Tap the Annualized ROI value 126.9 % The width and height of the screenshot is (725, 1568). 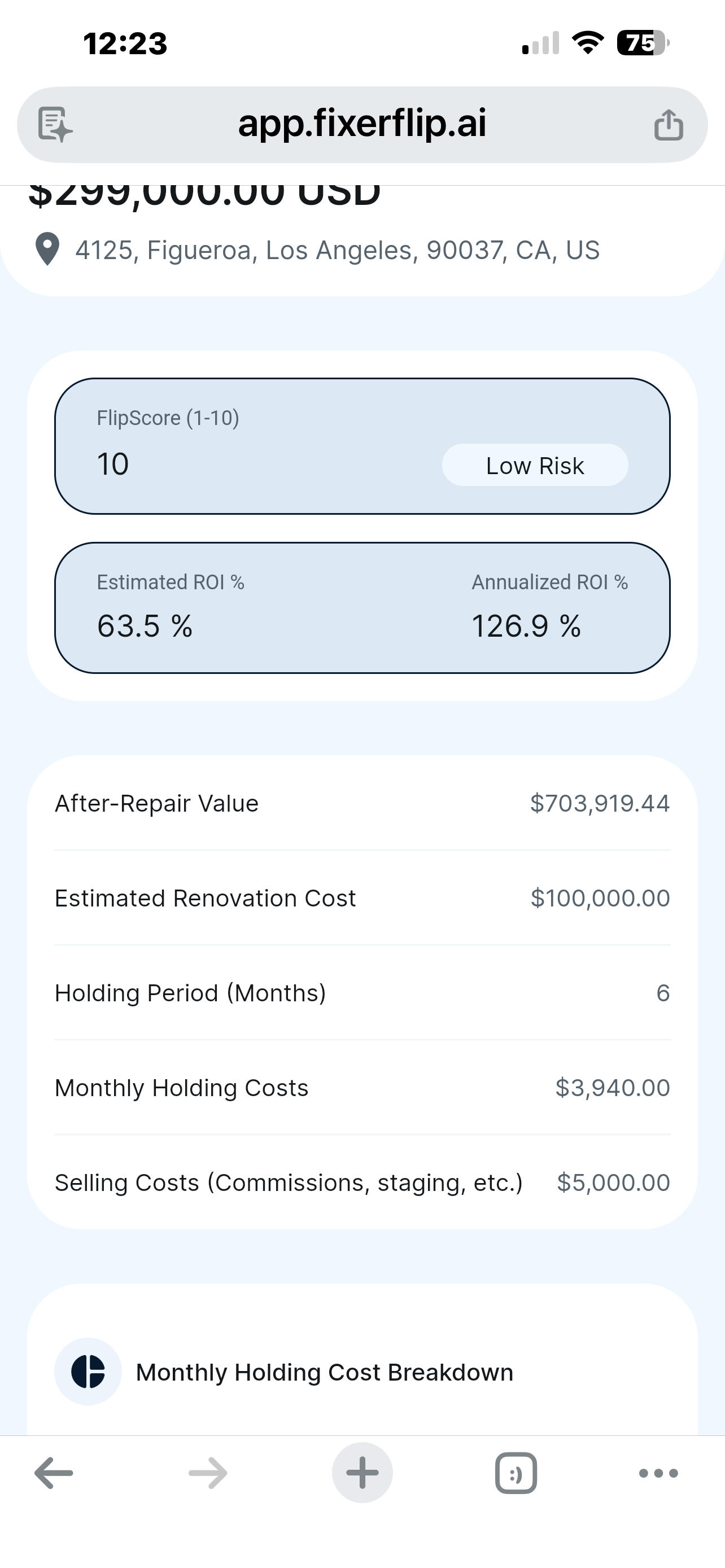[x=526, y=626]
